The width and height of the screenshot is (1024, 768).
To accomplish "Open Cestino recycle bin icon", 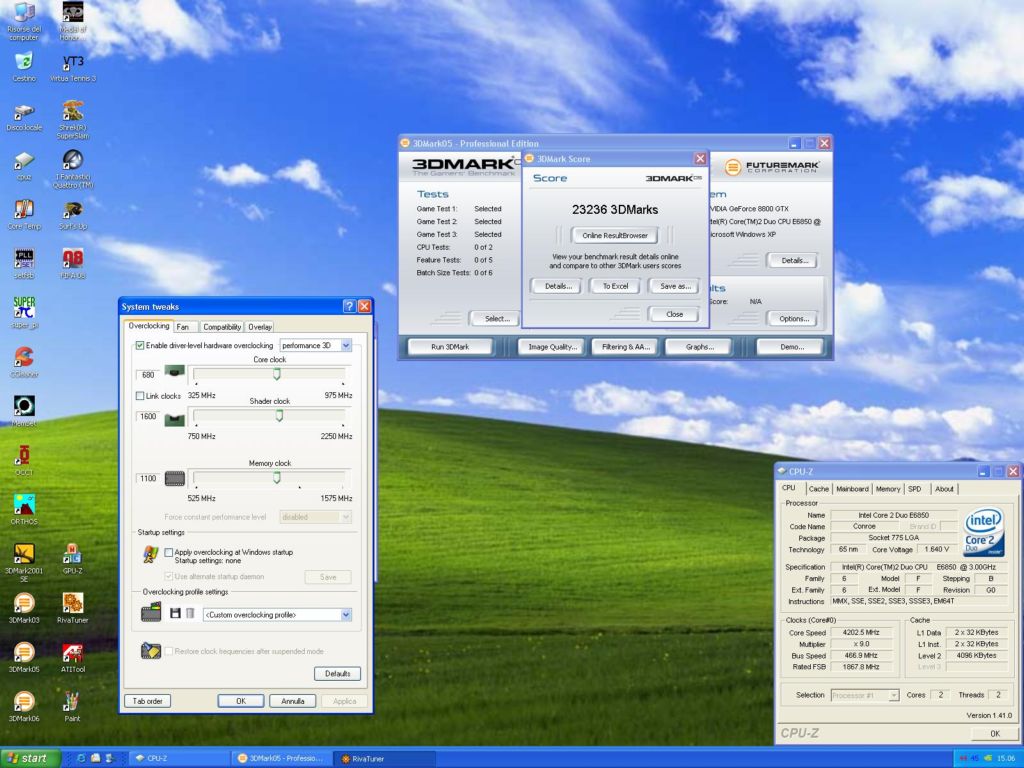I will [24, 66].
